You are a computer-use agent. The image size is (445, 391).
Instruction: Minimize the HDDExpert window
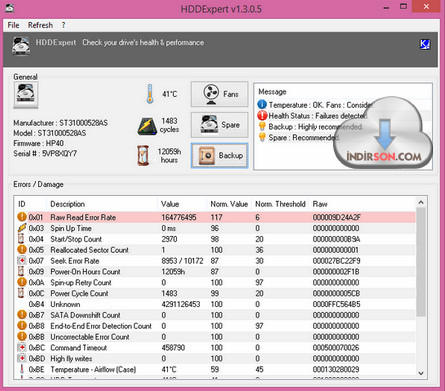386,7
